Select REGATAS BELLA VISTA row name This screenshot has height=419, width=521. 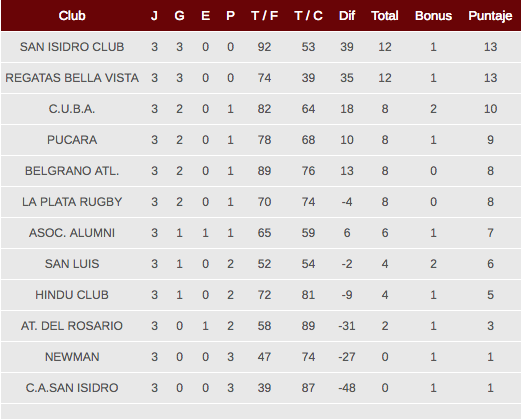(72, 78)
